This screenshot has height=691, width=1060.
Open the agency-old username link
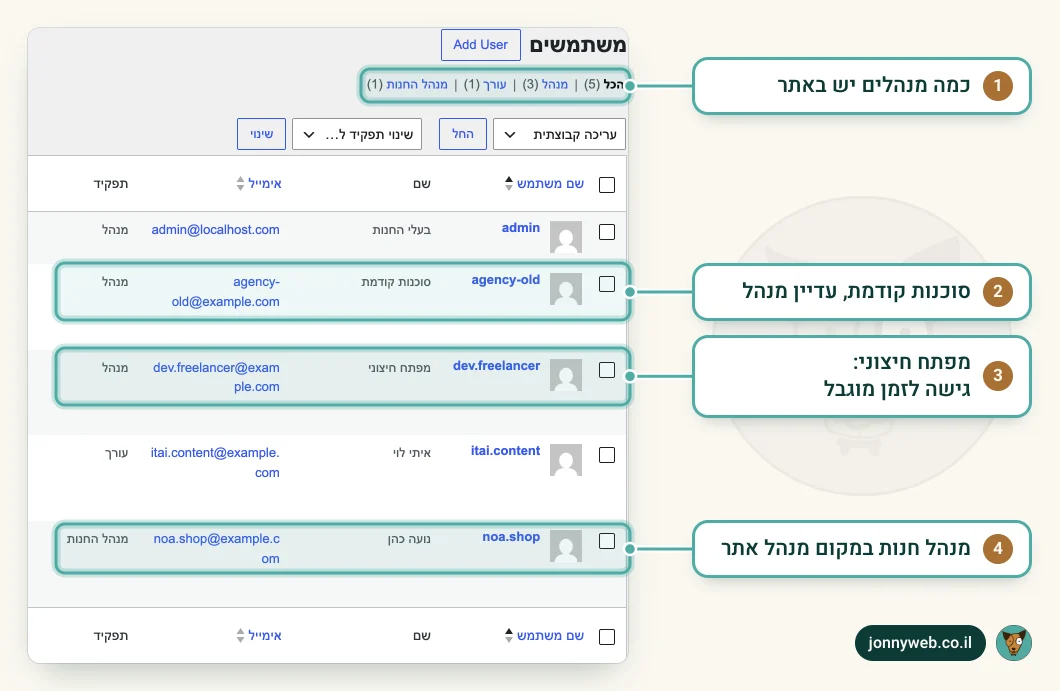click(506, 280)
